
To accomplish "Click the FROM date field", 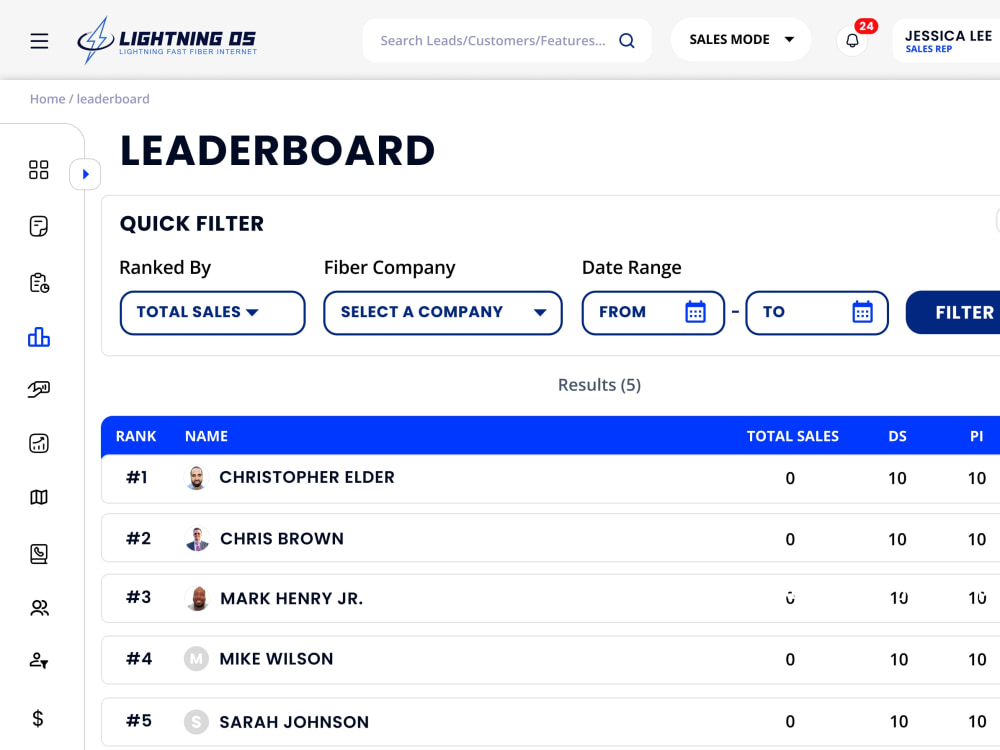I will tap(653, 312).
